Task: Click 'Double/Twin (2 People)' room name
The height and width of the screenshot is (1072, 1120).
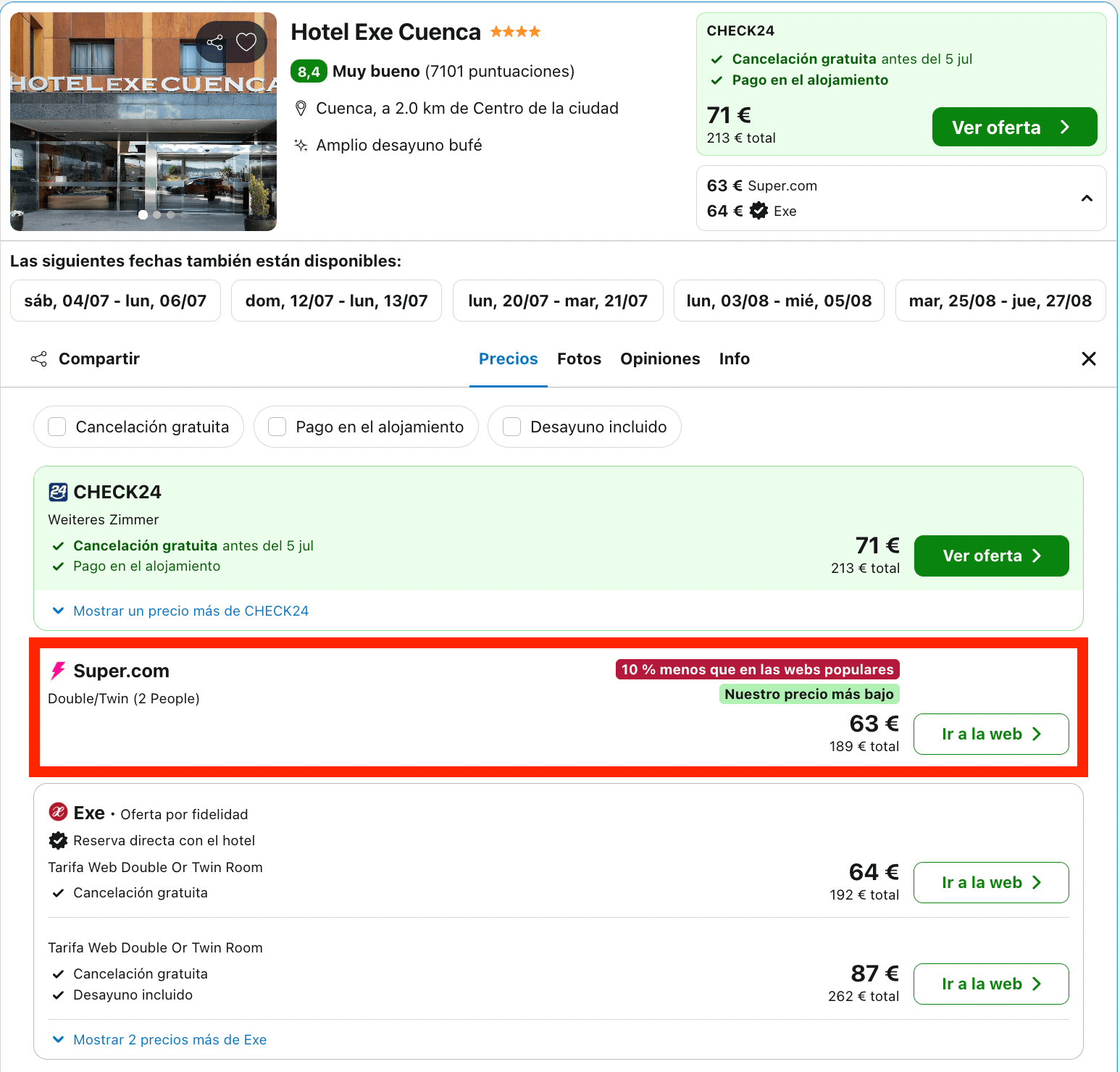Action: (x=124, y=698)
